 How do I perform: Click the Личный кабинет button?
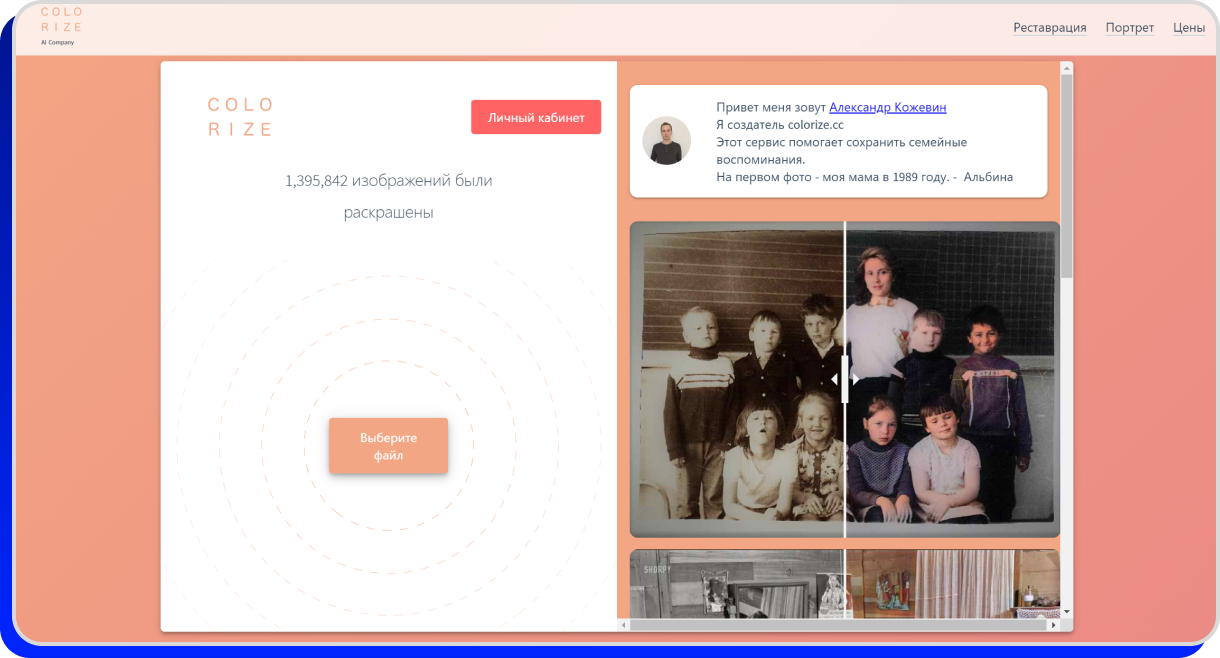tap(536, 117)
